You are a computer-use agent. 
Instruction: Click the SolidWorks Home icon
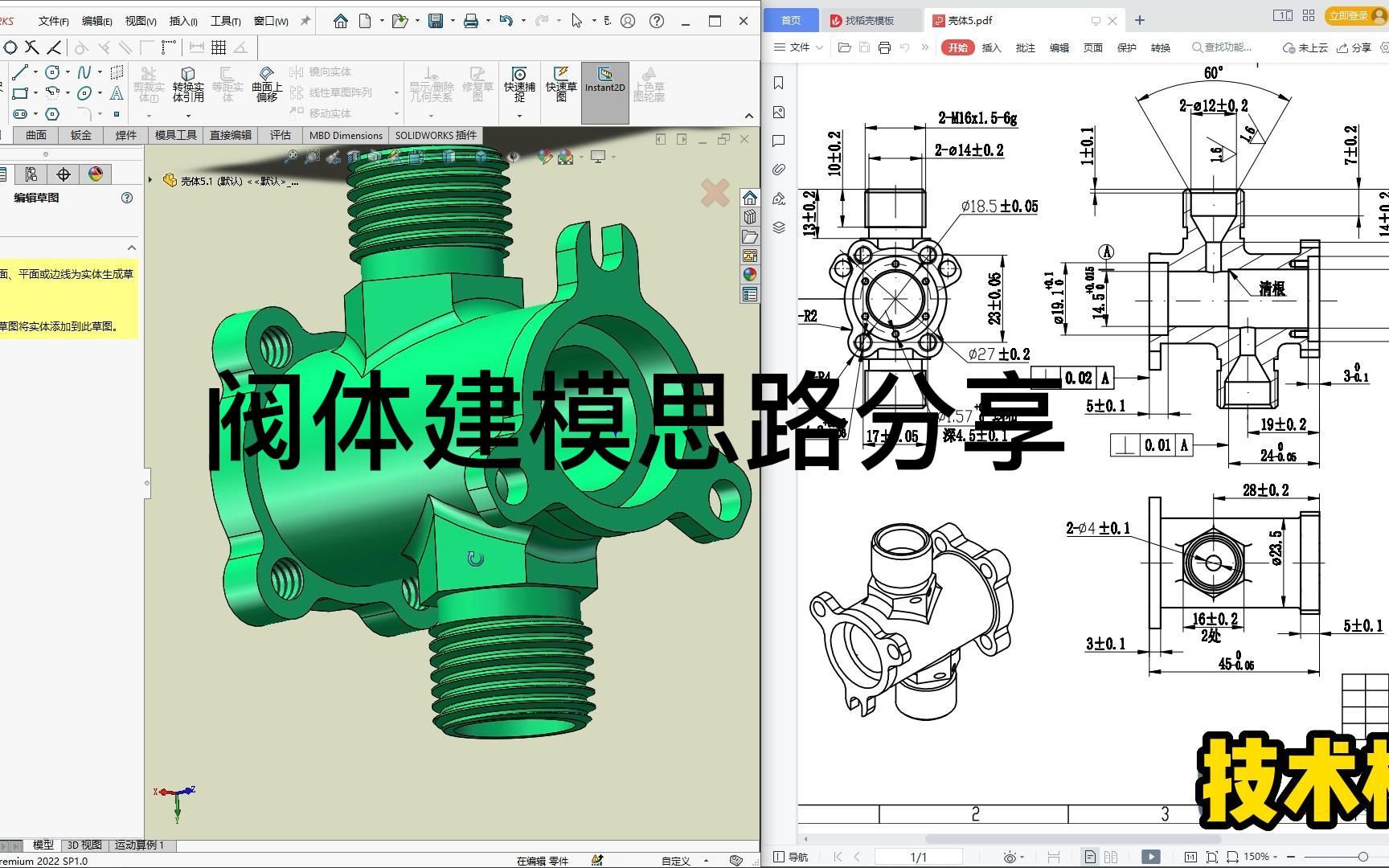click(341, 21)
